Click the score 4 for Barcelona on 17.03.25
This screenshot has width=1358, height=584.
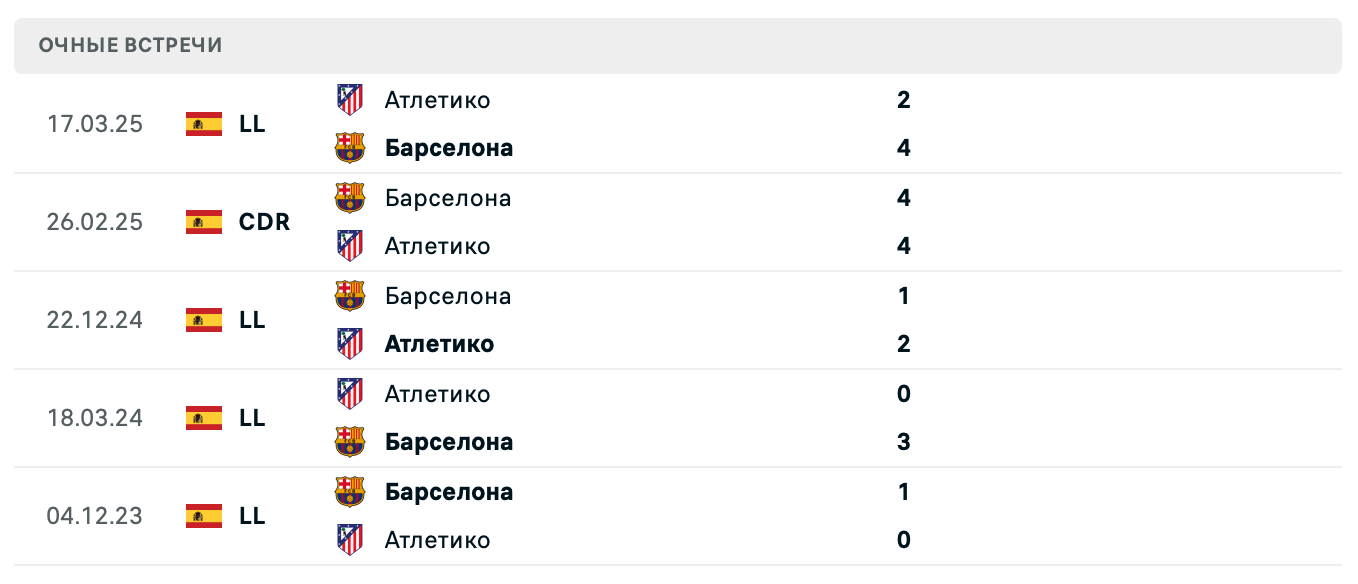pyautogui.click(x=904, y=148)
